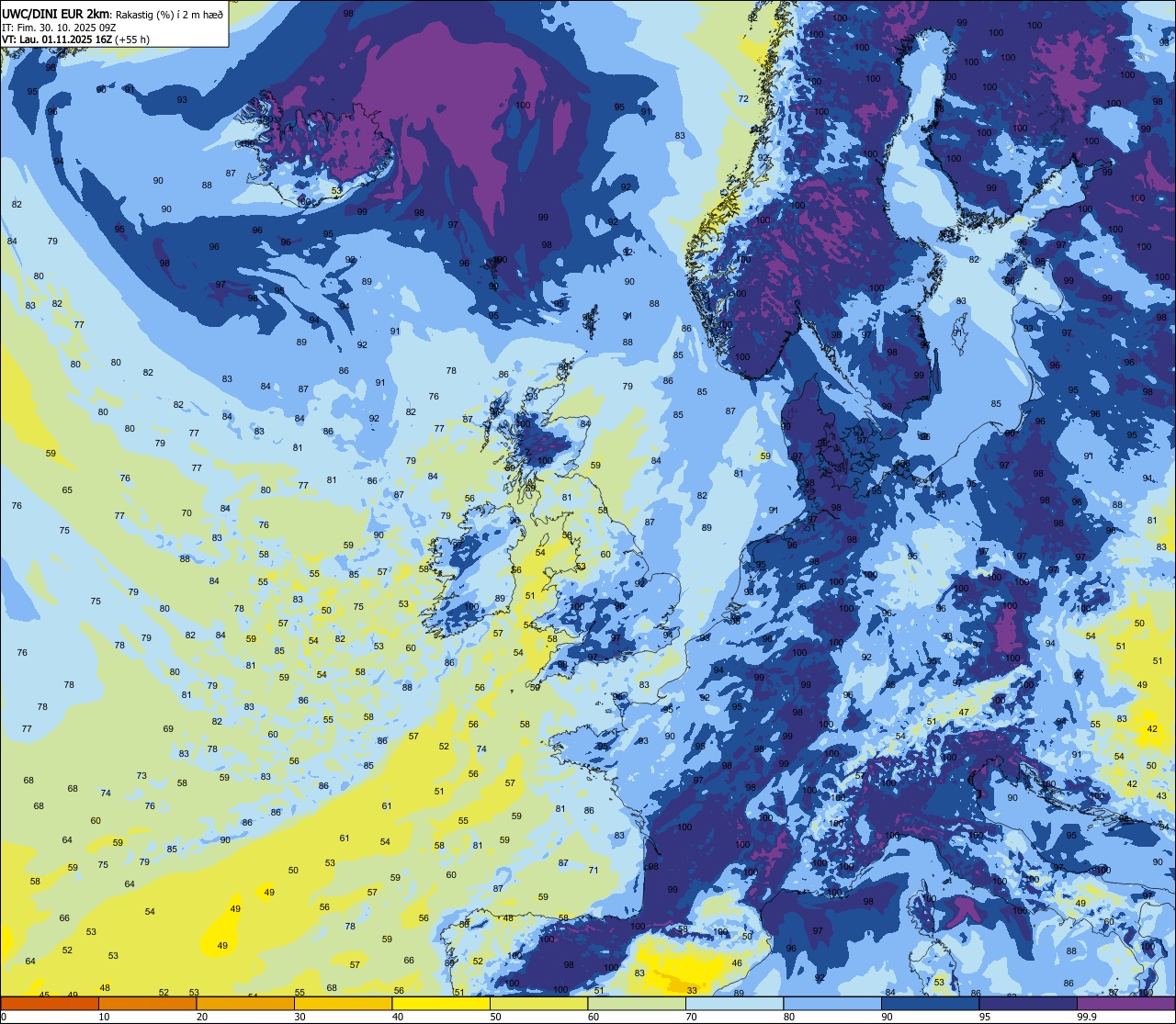Click the 'UWC/DINI EUR 2km' model title

point(56,13)
